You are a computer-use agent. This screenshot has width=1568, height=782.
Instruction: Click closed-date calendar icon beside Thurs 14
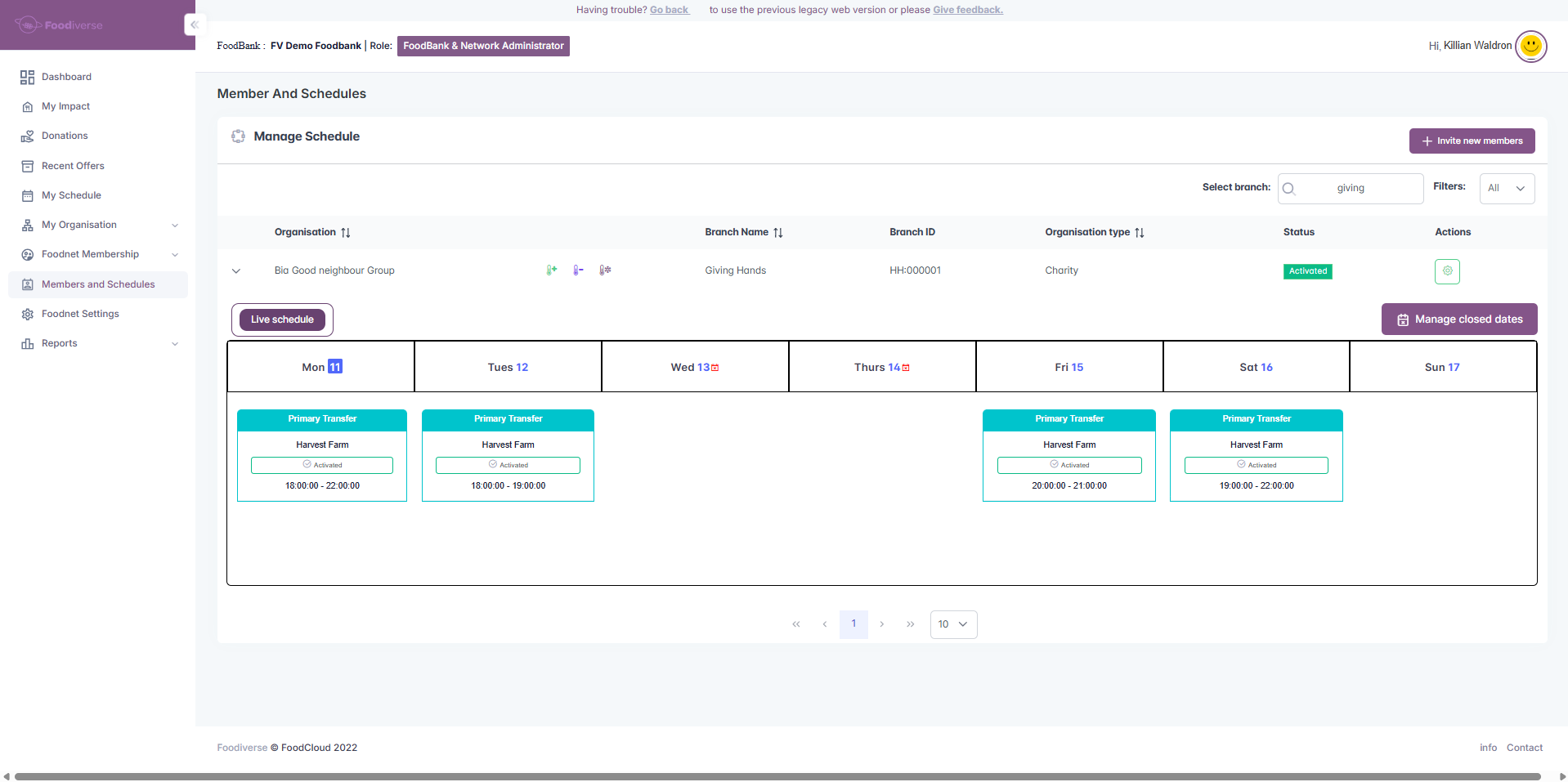[906, 368]
